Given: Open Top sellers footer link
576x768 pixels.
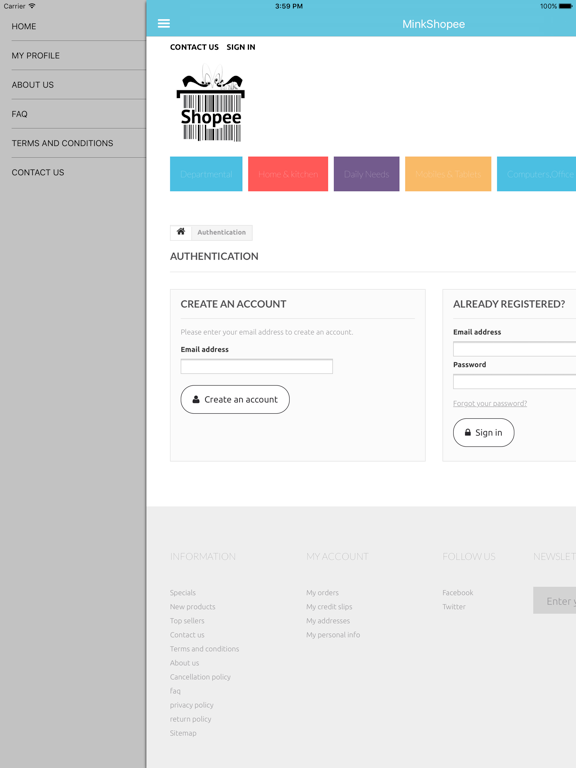Looking at the screenshot, I should tap(187, 621).
